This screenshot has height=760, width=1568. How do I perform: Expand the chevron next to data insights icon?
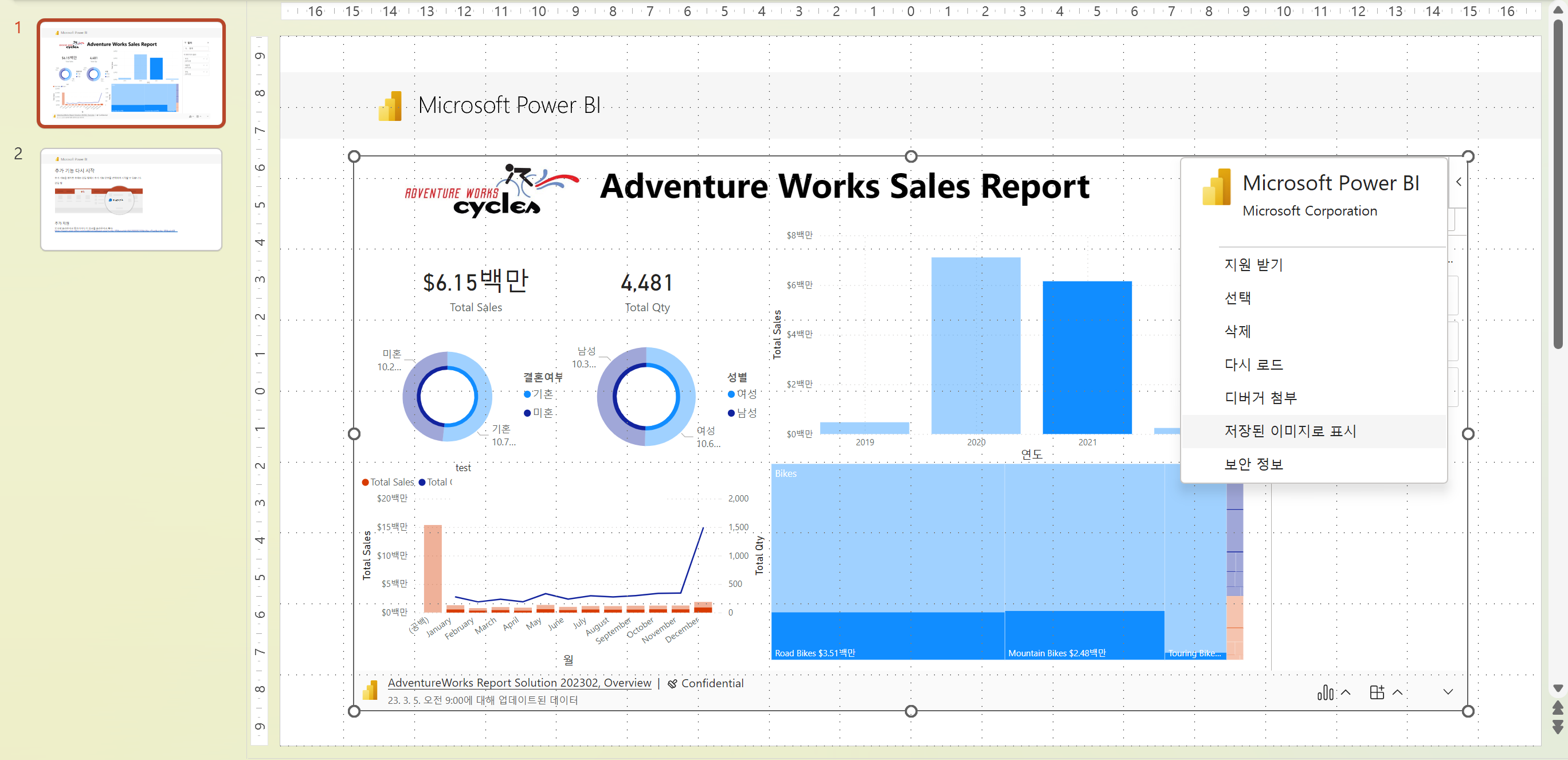1346,692
